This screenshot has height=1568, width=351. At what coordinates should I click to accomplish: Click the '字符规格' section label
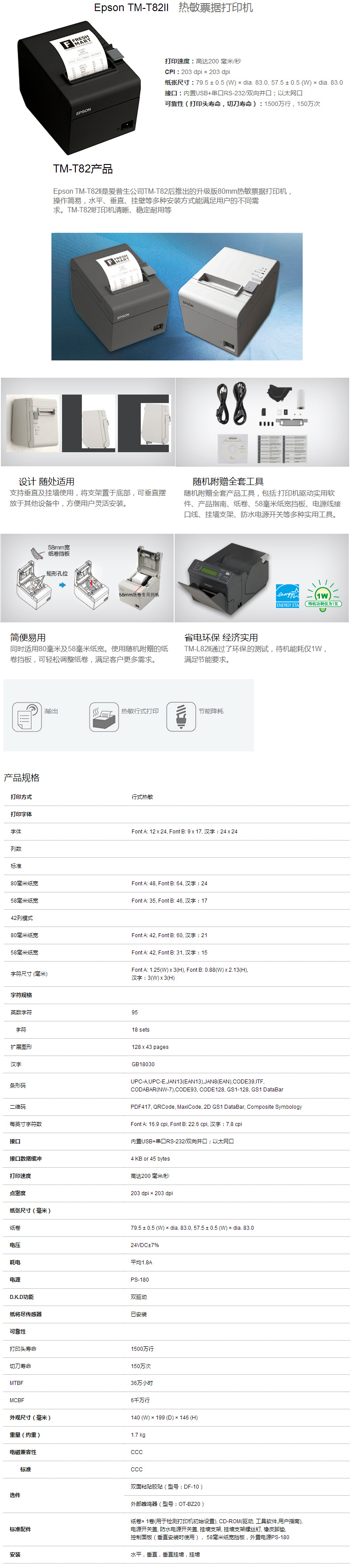21,995
